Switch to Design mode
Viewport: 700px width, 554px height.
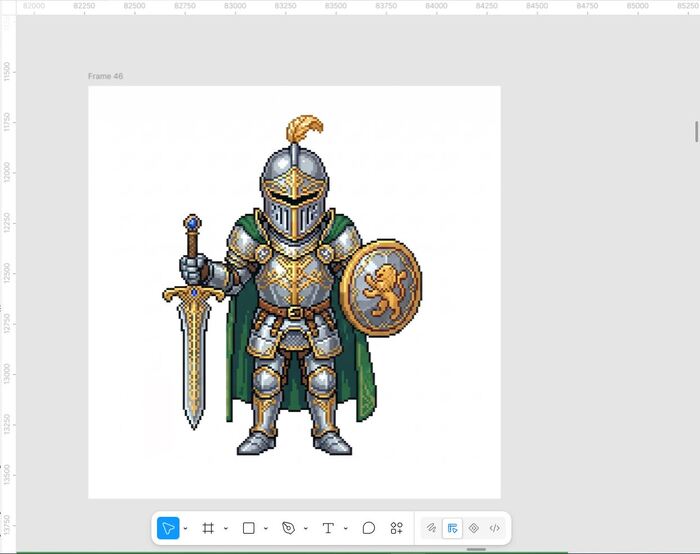tap(452, 528)
